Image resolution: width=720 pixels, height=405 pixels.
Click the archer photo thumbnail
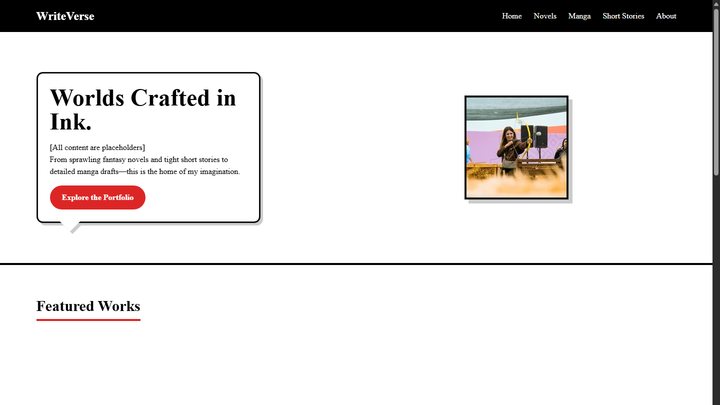click(x=516, y=147)
